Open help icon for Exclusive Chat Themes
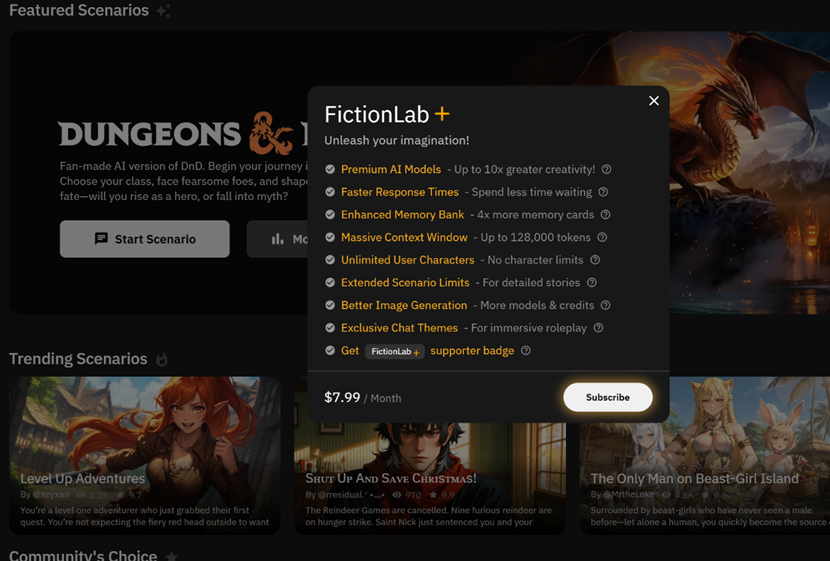 coord(598,328)
